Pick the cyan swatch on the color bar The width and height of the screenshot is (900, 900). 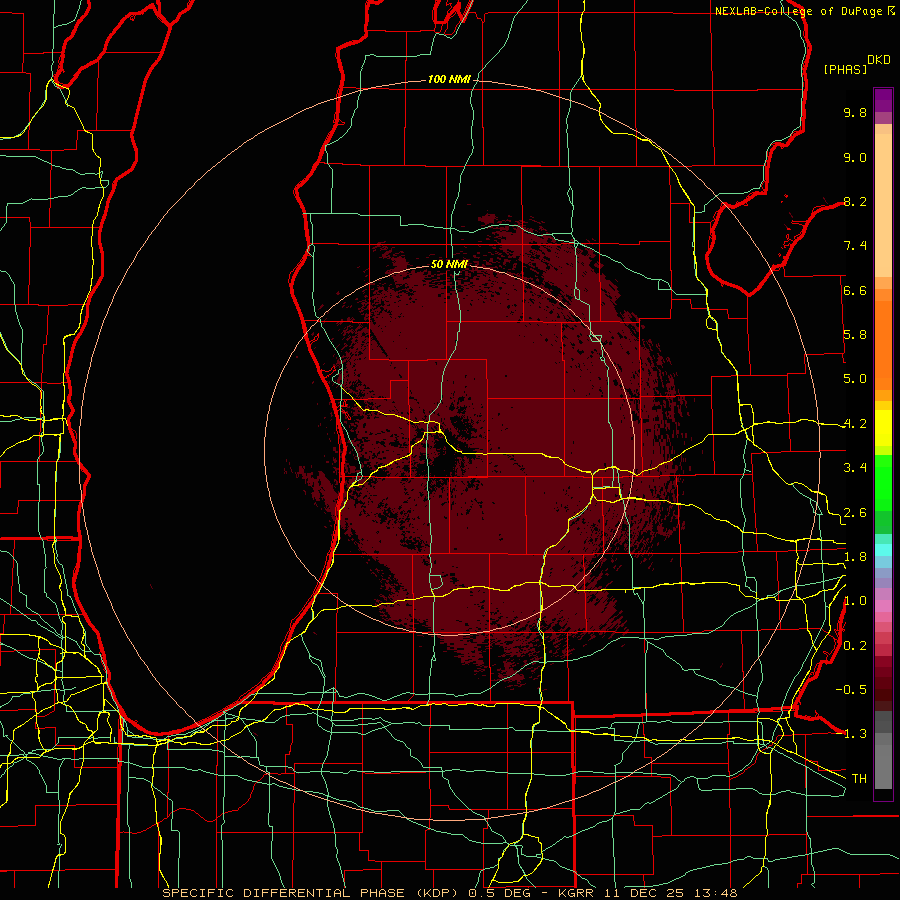point(883,550)
